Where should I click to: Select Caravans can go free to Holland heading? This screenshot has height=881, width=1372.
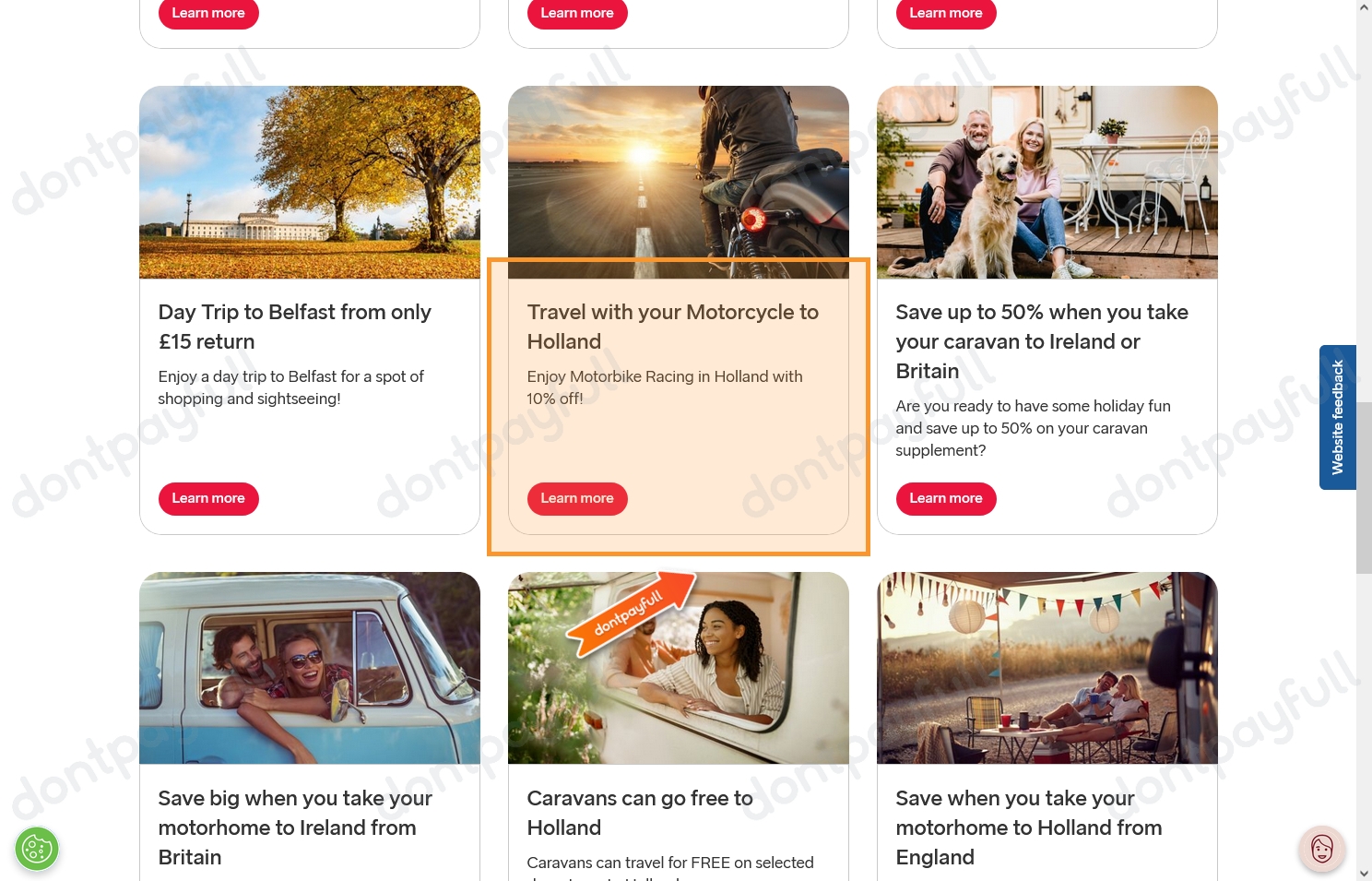[x=640, y=813]
